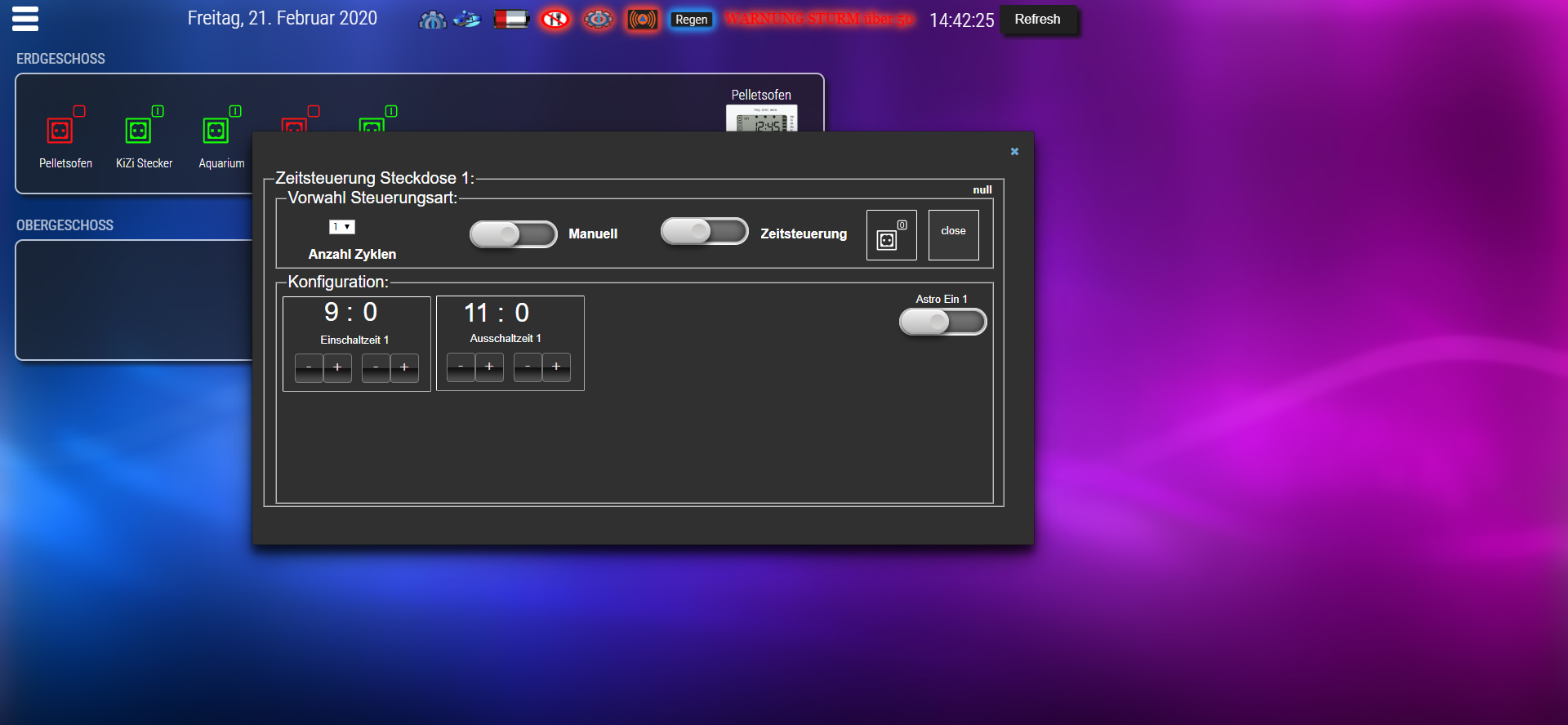Click the red battery status icon
The width and height of the screenshot is (1568, 725).
[511, 19]
